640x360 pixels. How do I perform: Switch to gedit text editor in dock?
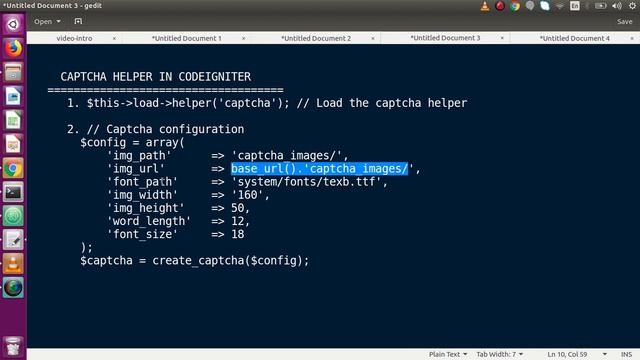click(13, 240)
